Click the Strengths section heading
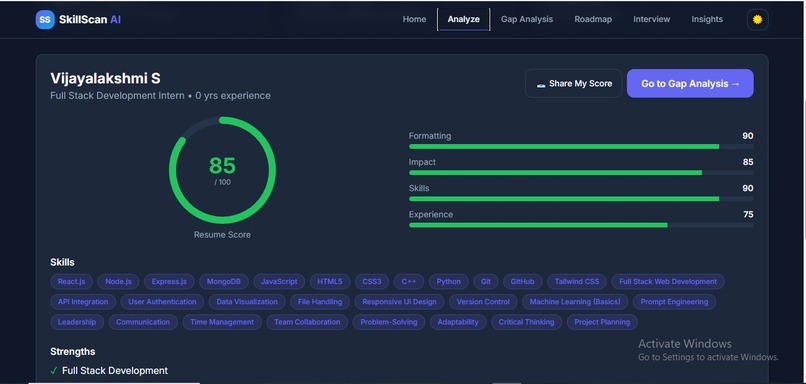 coord(72,352)
